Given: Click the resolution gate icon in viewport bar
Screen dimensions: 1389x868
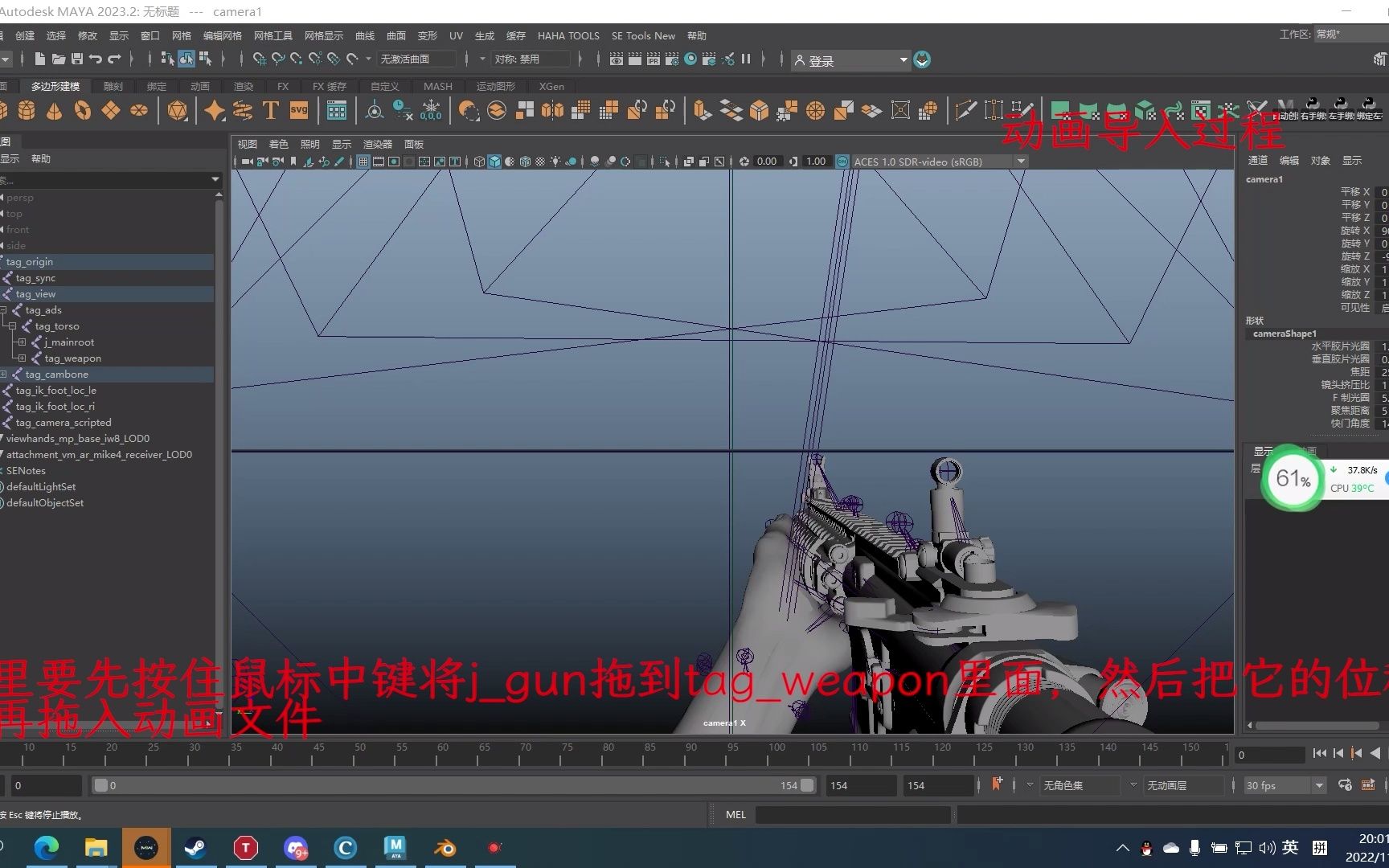Looking at the screenshot, I should pyautogui.click(x=393, y=162).
